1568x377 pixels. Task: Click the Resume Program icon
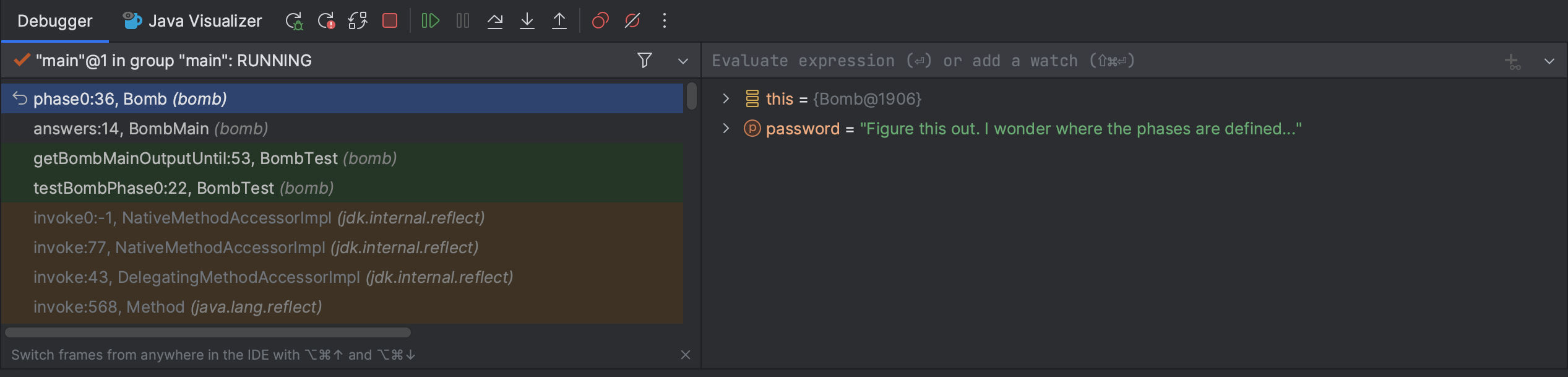click(430, 20)
